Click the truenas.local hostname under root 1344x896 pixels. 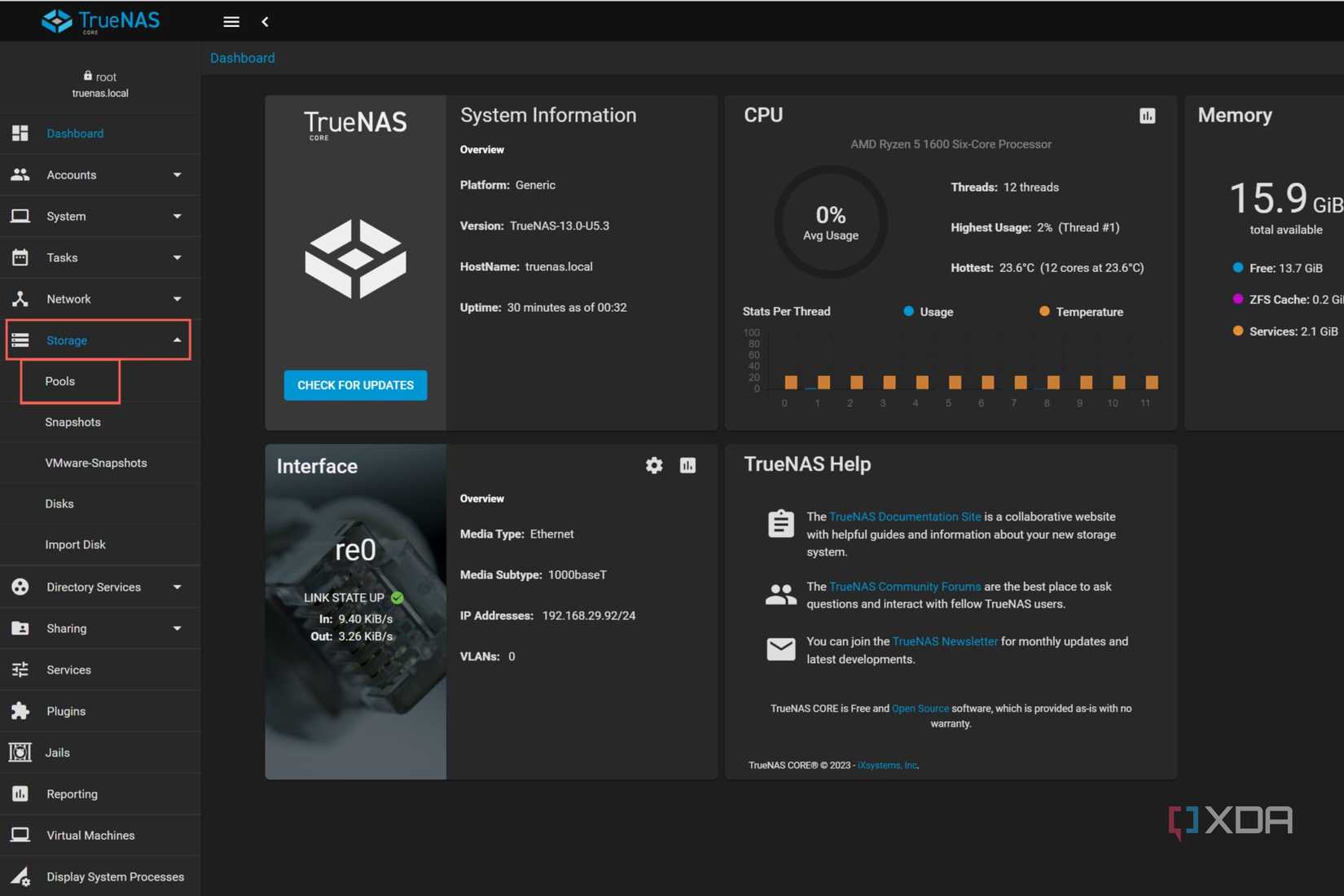click(x=100, y=93)
